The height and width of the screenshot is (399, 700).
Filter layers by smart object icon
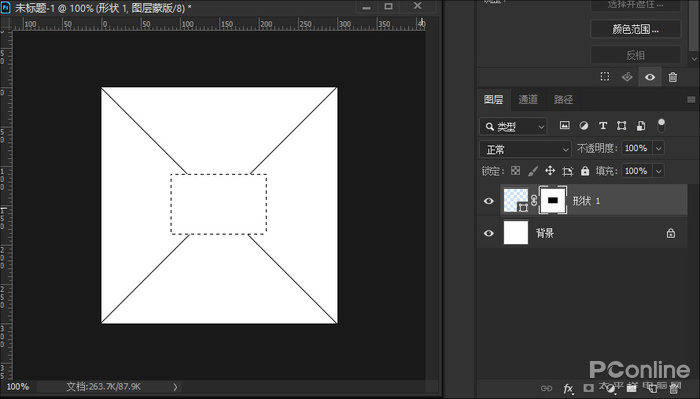point(641,125)
